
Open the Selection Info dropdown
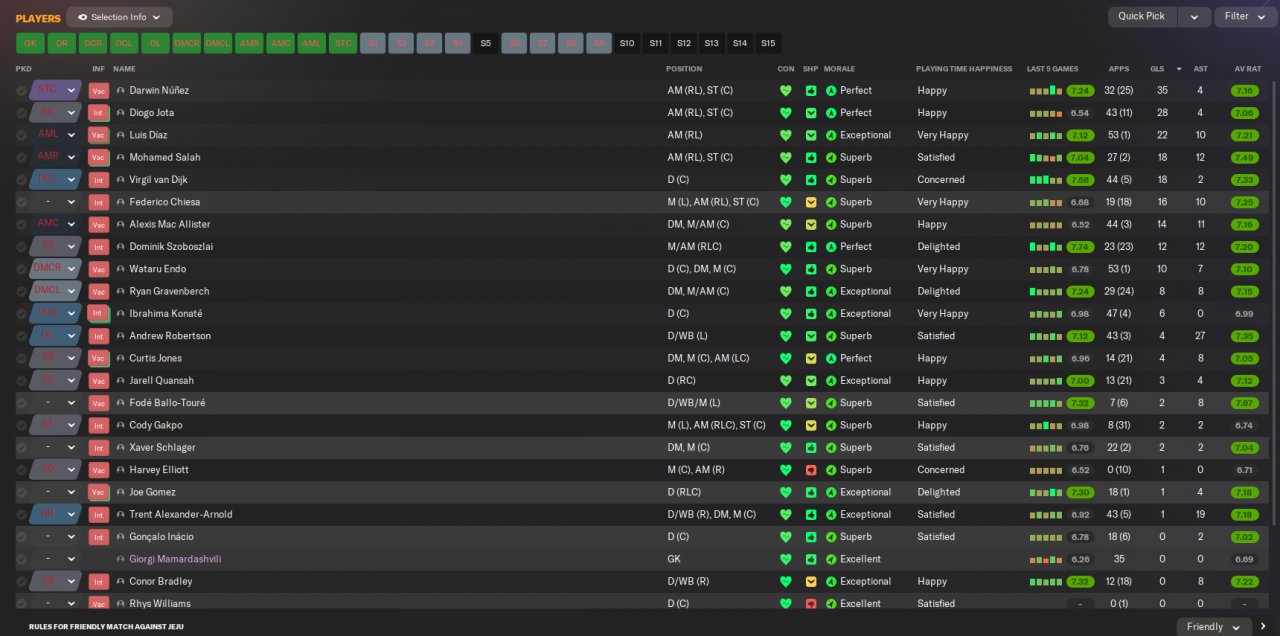pyautogui.click(x=119, y=17)
